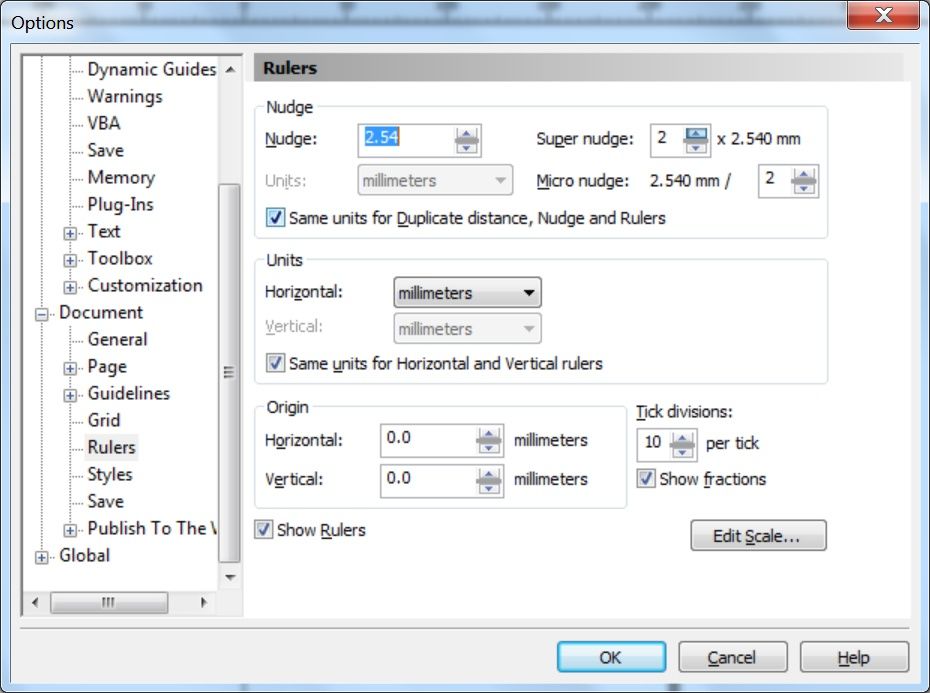The image size is (930, 693).
Task: Expand the Guidelines tree node
Action: pos(70,395)
